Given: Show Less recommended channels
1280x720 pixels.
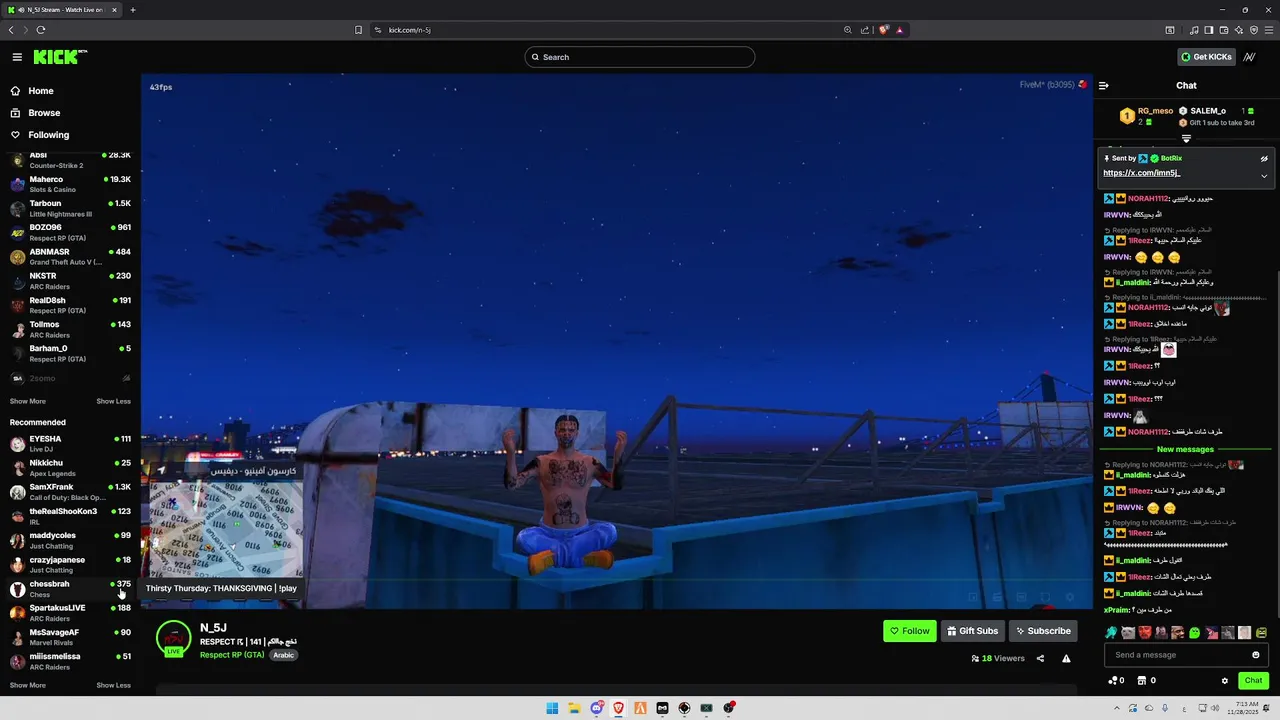Looking at the screenshot, I should pyautogui.click(x=113, y=685).
